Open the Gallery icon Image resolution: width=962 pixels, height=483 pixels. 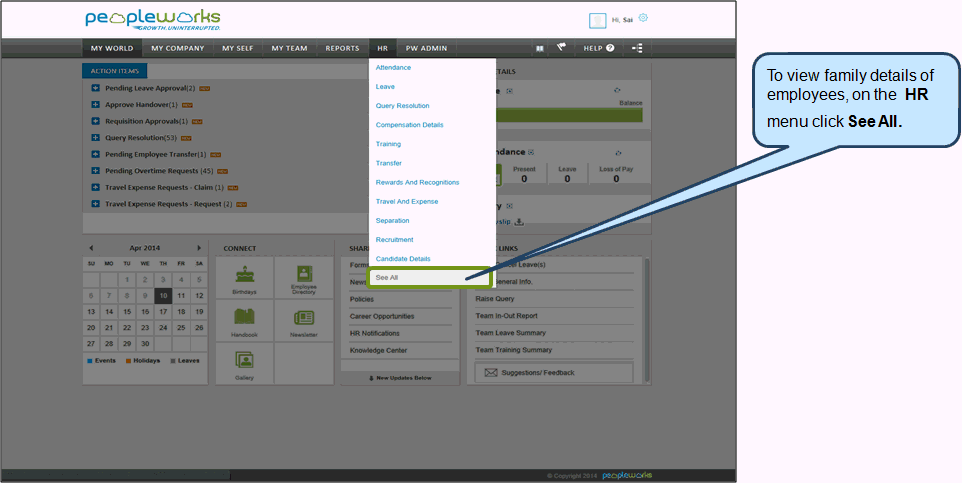(244, 363)
